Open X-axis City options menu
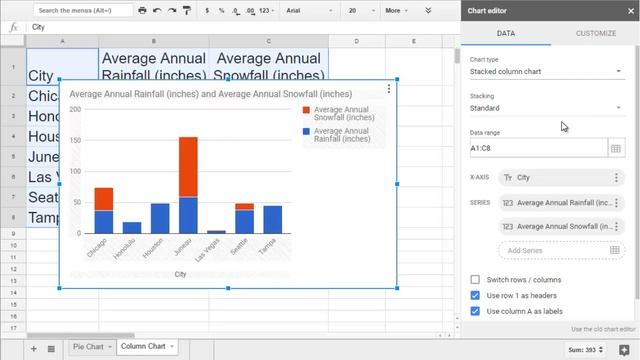640x360 pixels. point(616,178)
